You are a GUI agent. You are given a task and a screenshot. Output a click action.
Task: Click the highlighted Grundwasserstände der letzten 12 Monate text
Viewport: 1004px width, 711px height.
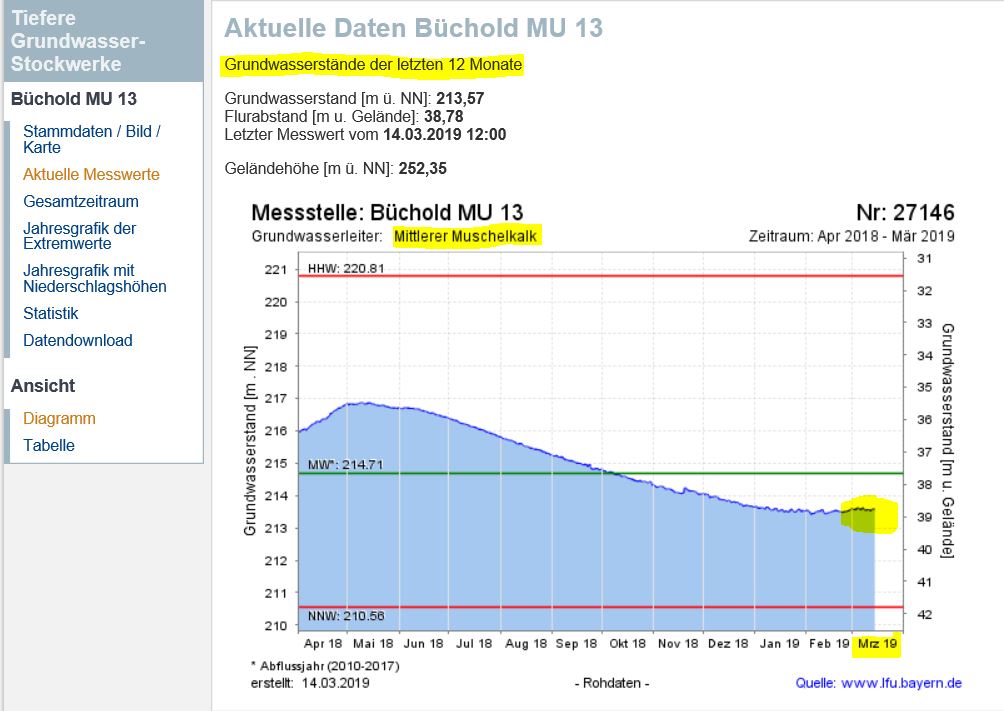tap(373, 65)
